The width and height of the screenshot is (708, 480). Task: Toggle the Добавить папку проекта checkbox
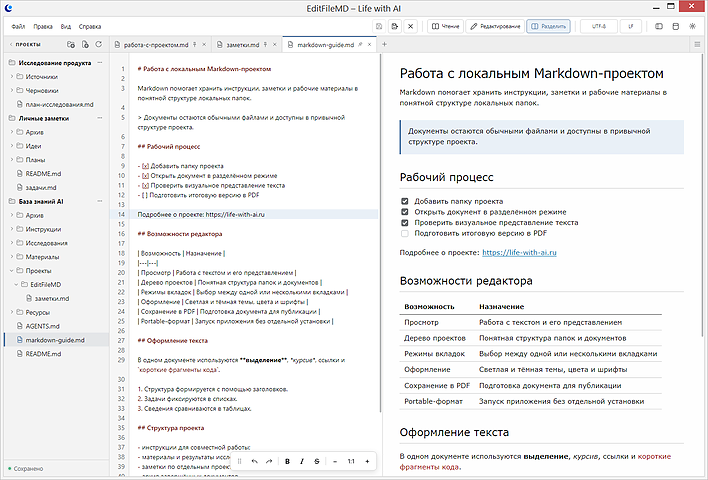coord(405,201)
